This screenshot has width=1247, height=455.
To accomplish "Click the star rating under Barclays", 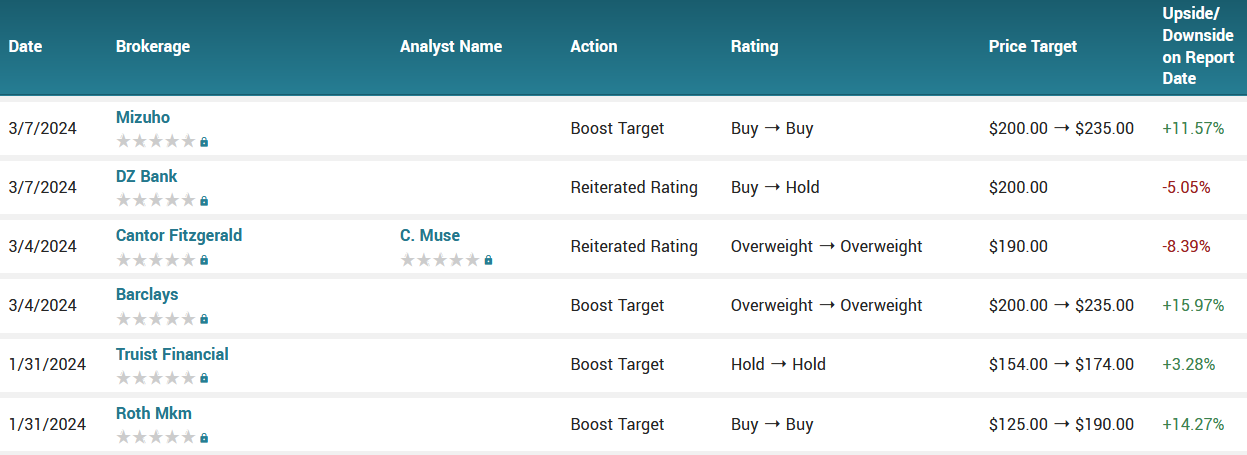I will (x=156, y=319).
